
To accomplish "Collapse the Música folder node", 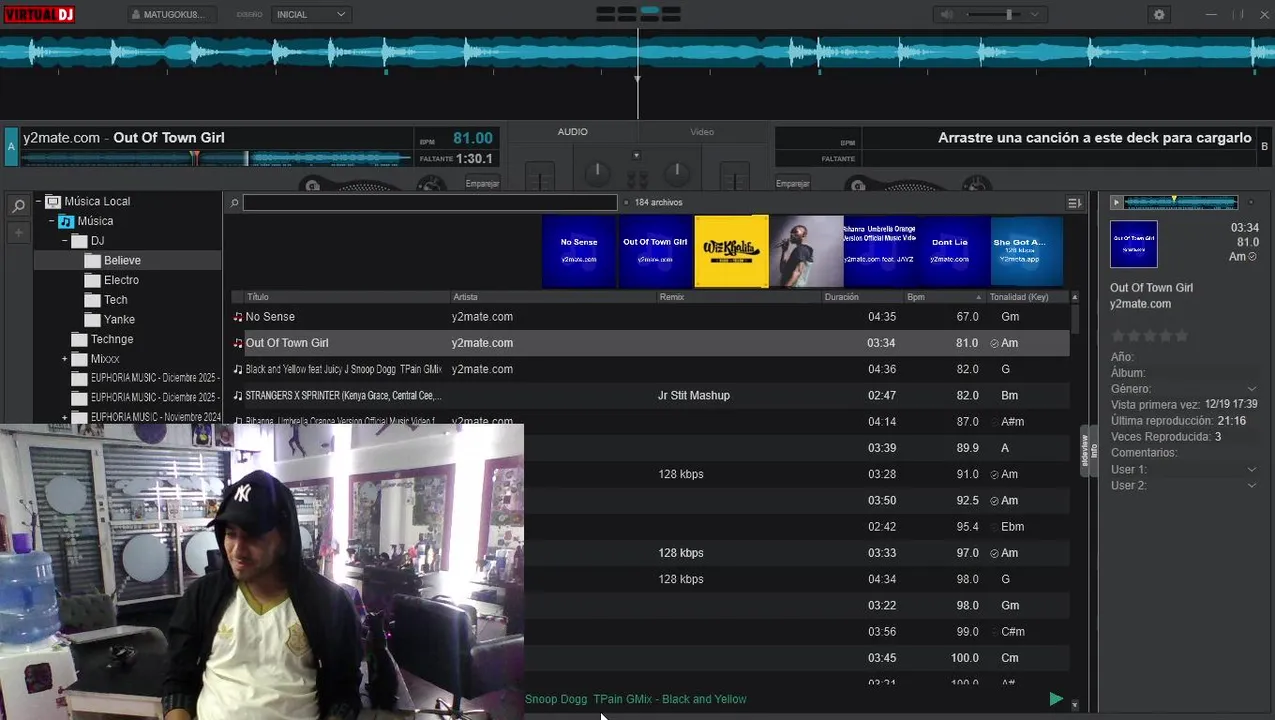I will 51,221.
